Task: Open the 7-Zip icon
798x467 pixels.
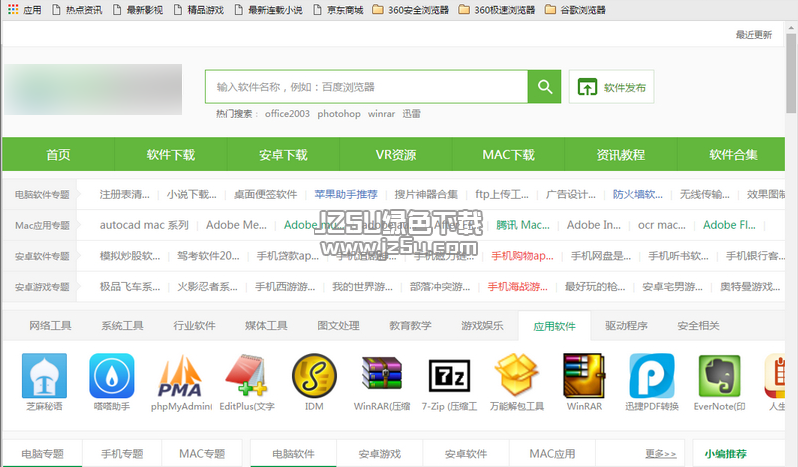Action: tap(449, 376)
